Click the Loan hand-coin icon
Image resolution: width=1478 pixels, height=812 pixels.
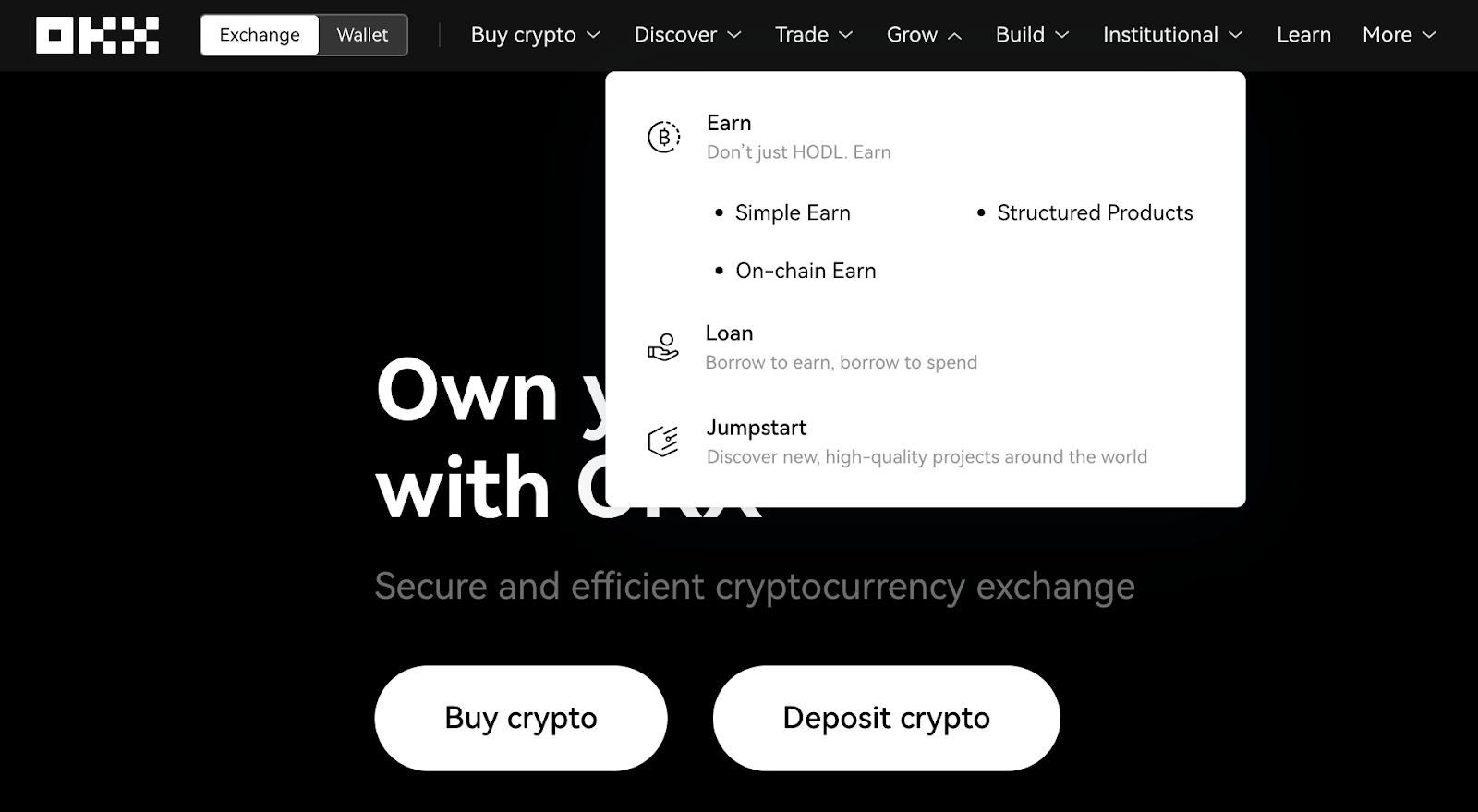tap(663, 347)
